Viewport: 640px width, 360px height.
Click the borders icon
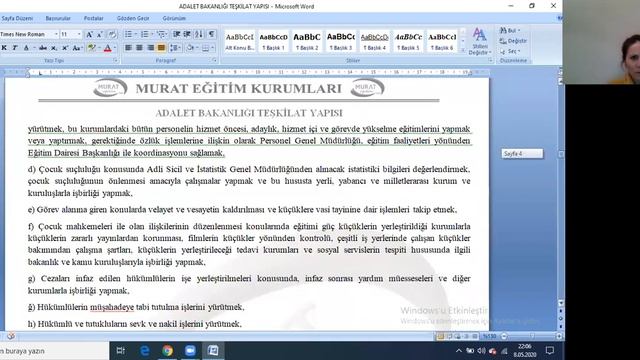tap(205, 48)
